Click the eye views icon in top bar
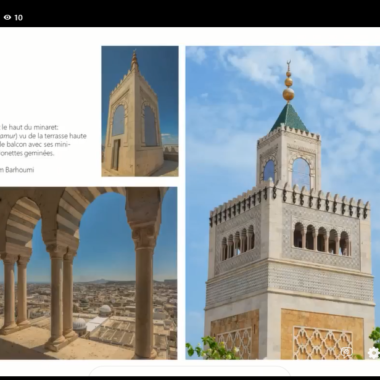 7,17
